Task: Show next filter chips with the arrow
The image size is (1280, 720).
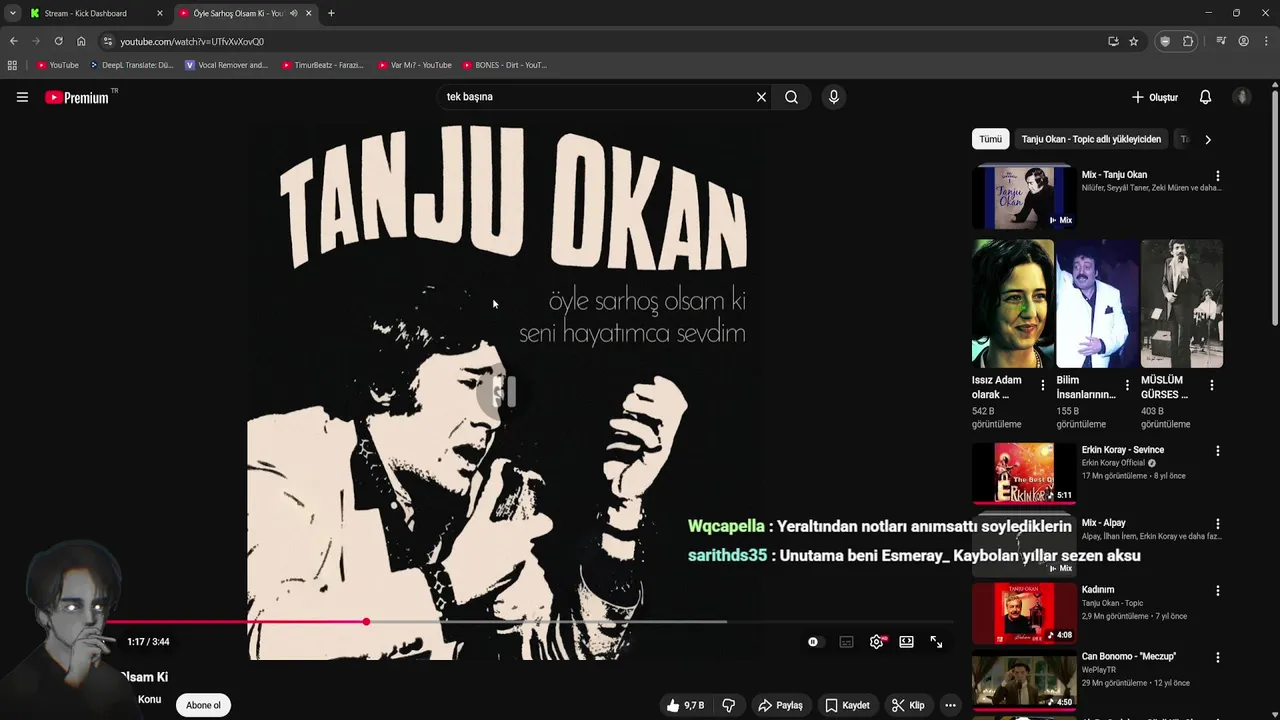Action: (1207, 139)
